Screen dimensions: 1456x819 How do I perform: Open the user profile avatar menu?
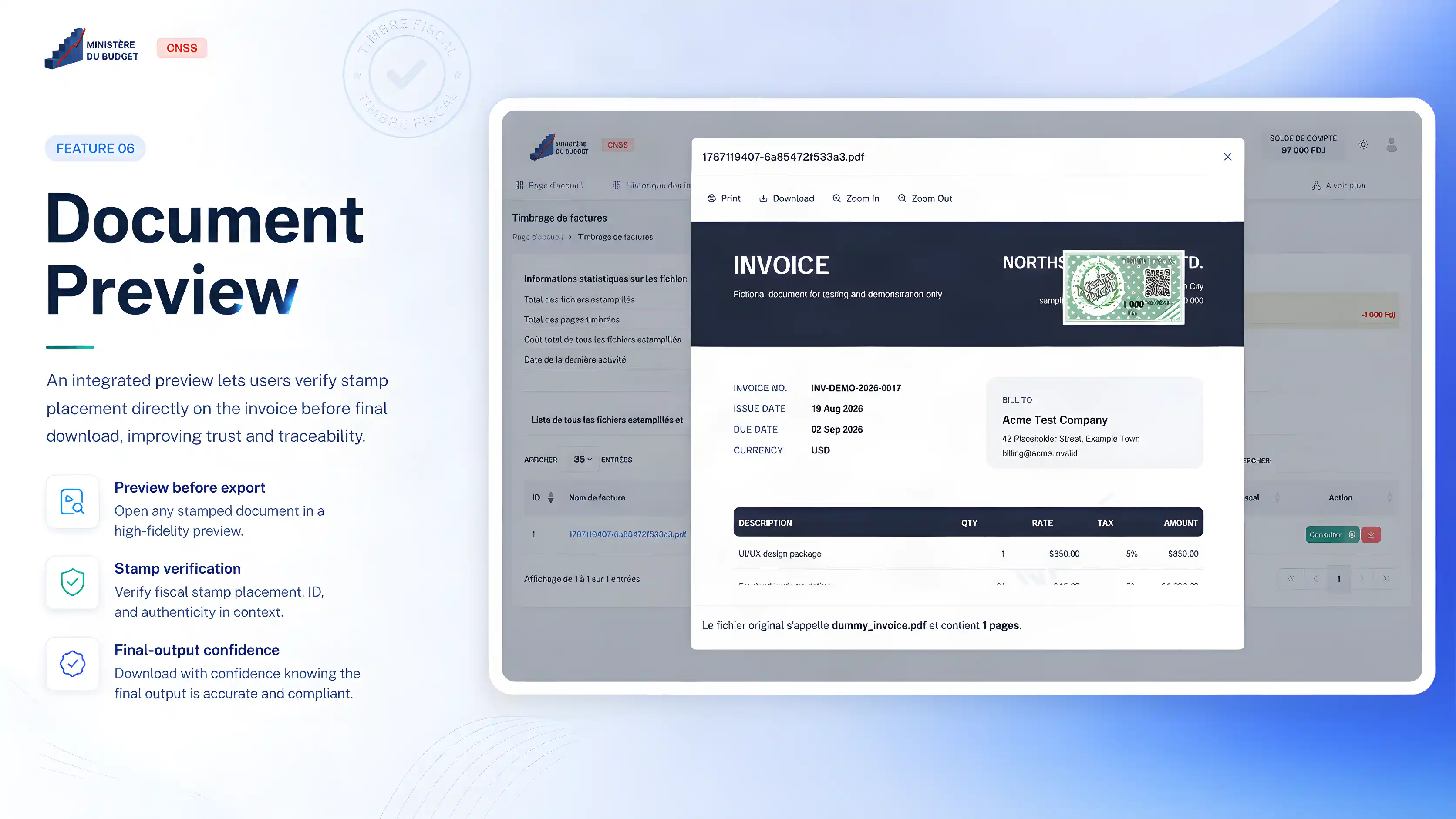pos(1392,144)
